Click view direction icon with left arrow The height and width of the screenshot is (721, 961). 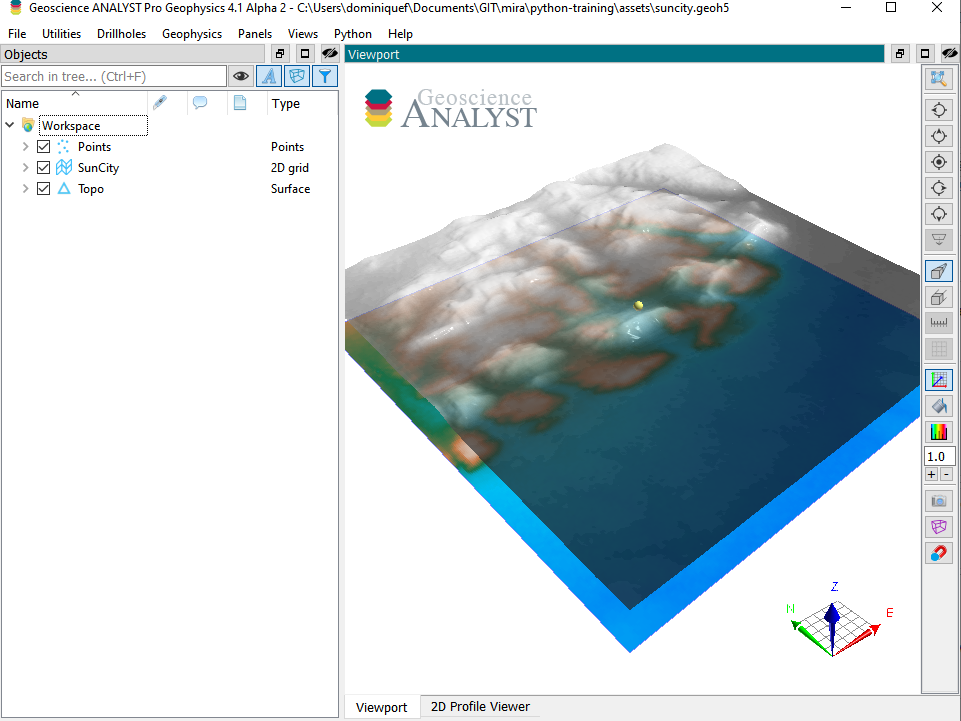pos(938,110)
